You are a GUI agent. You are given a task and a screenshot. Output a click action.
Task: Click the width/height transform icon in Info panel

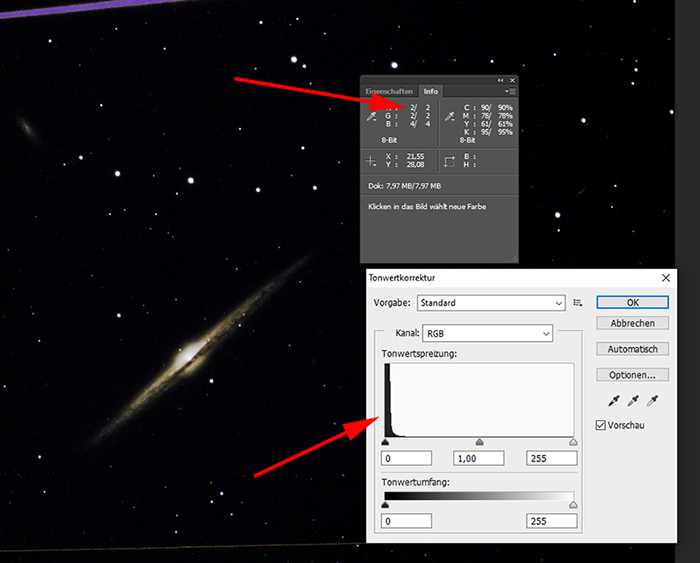449,161
